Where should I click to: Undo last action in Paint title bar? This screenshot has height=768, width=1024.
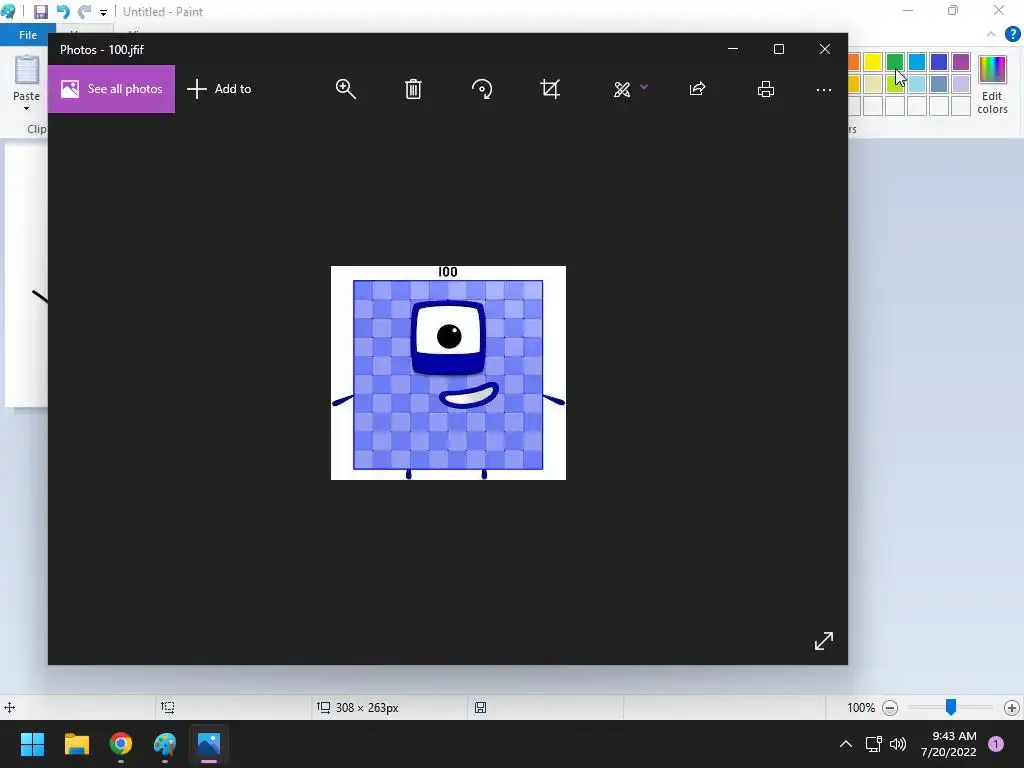[x=63, y=12]
